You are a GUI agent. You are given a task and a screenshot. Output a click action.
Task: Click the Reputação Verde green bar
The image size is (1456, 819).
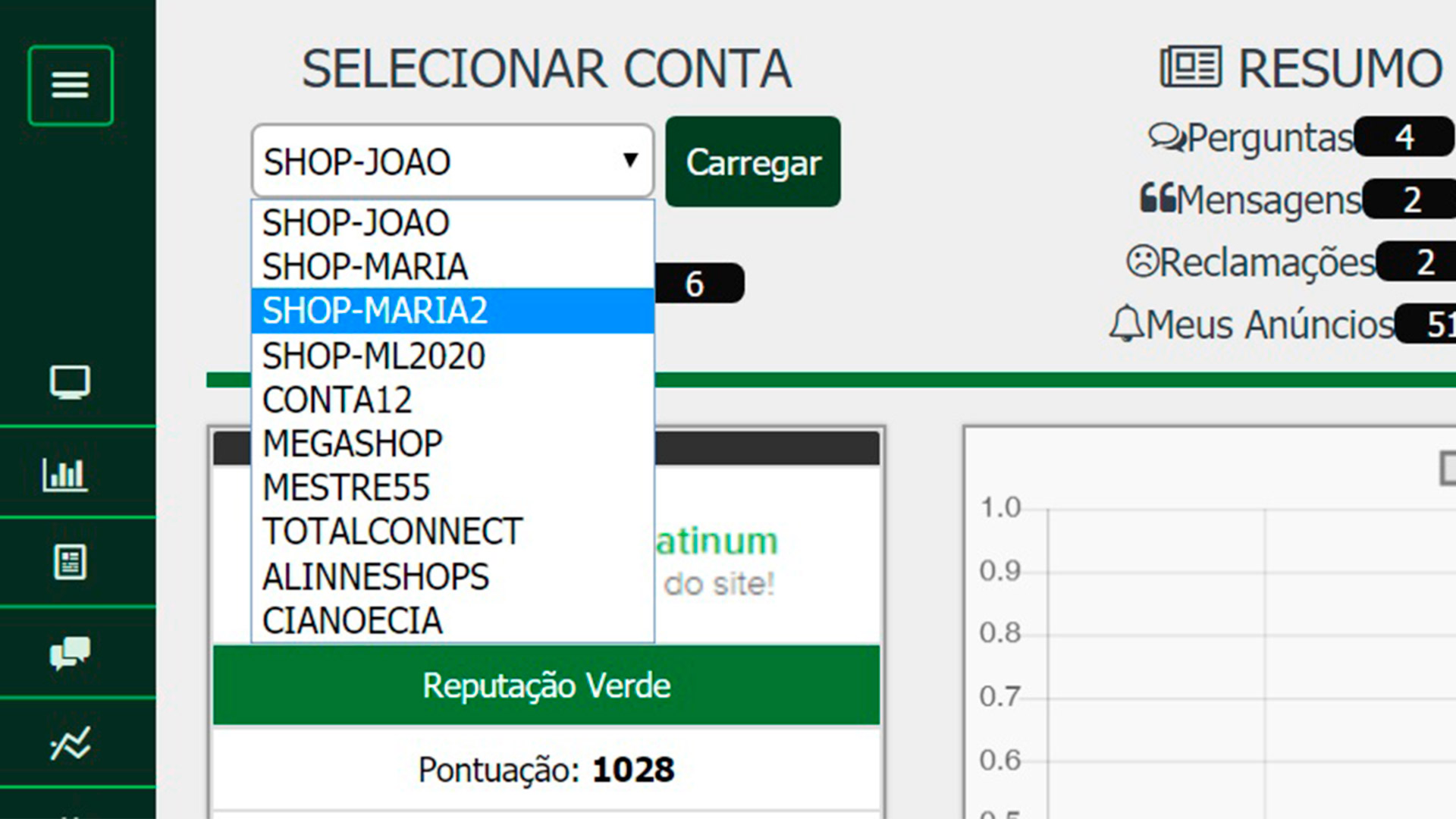[546, 686]
